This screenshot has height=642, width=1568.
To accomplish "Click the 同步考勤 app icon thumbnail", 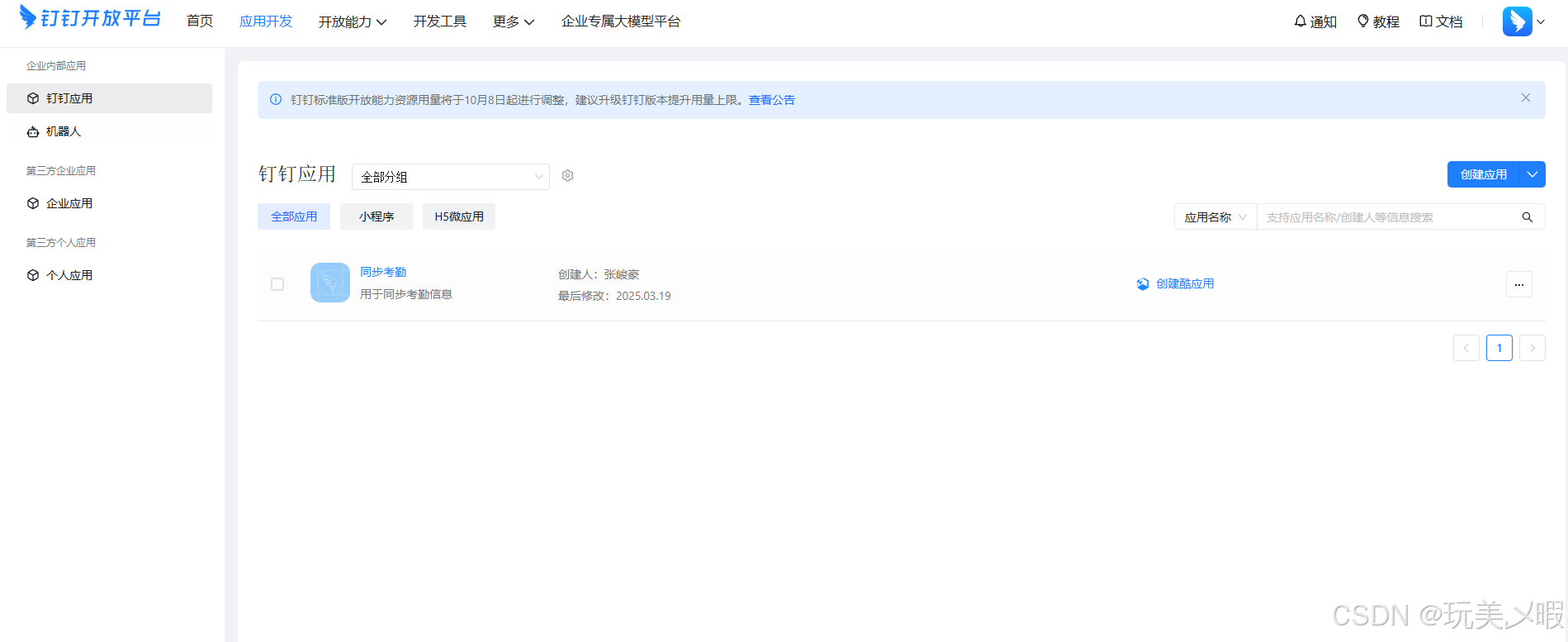I will pyautogui.click(x=330, y=283).
